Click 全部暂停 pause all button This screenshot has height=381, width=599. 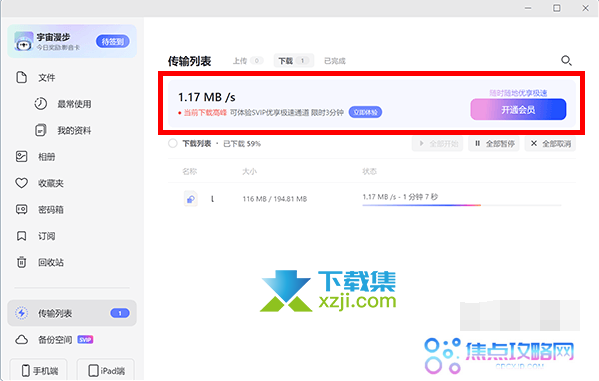(x=494, y=144)
